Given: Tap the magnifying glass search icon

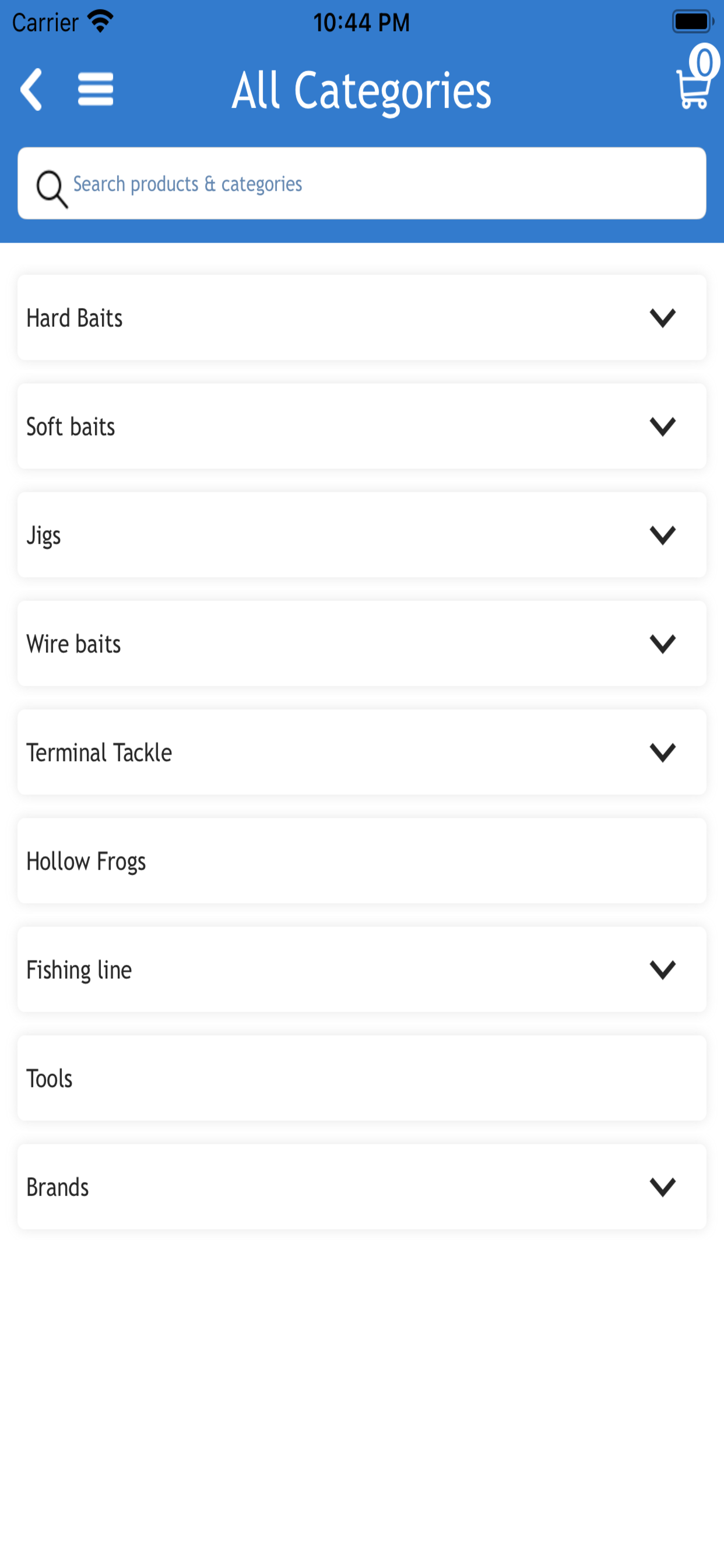Looking at the screenshot, I should [52, 188].
